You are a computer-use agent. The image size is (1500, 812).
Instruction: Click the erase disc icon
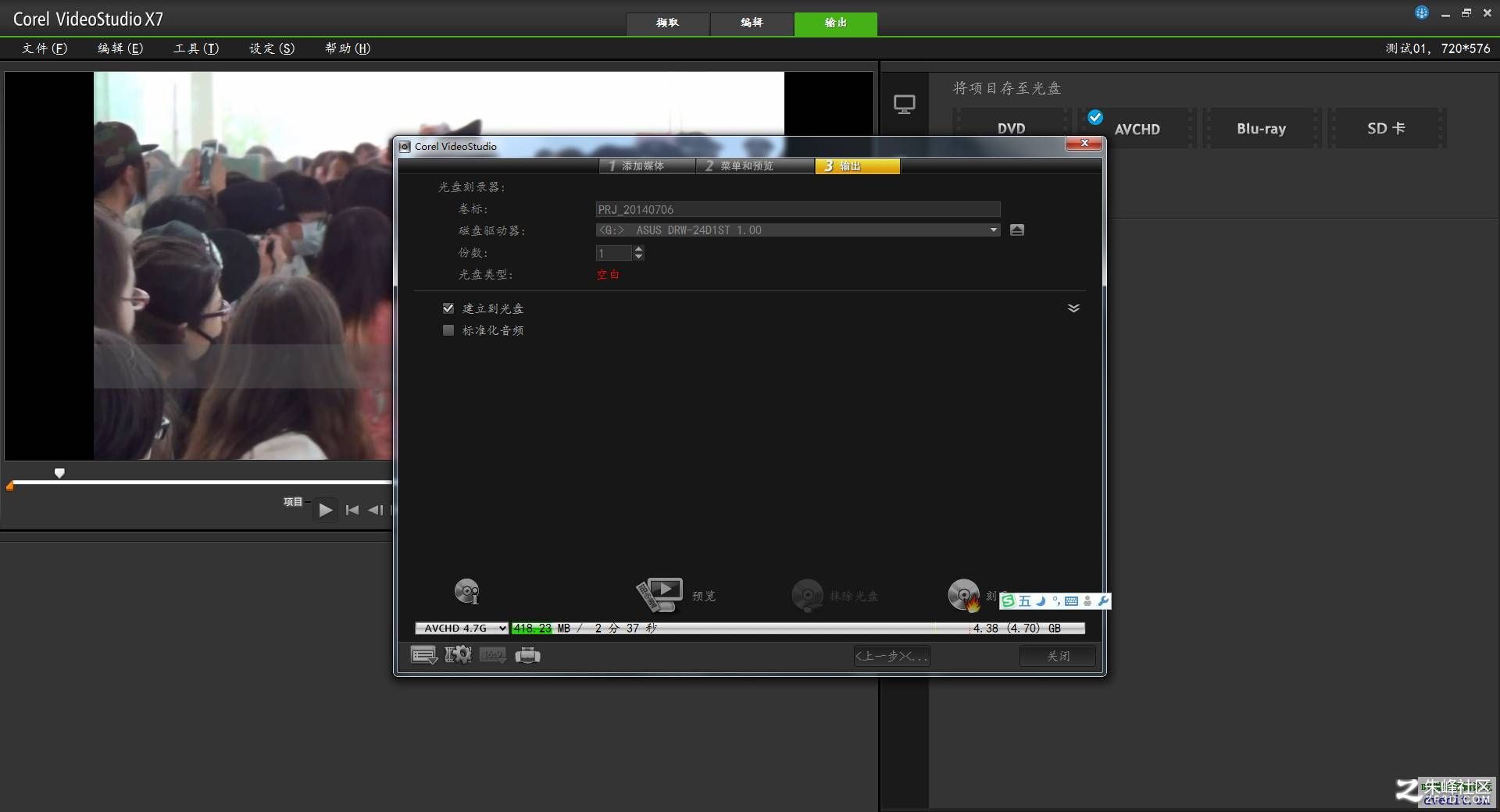(807, 595)
